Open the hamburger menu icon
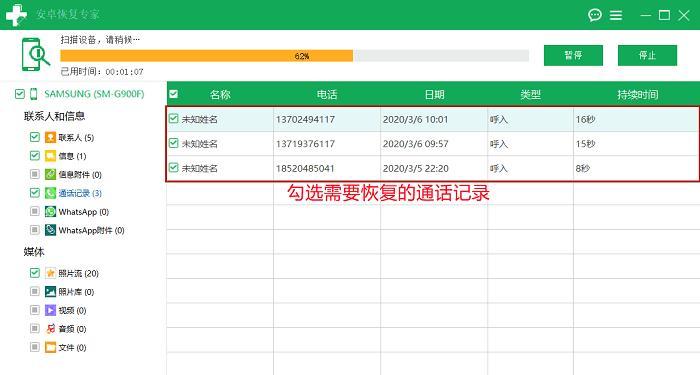Screen dimensions: 700x375 click(616, 15)
